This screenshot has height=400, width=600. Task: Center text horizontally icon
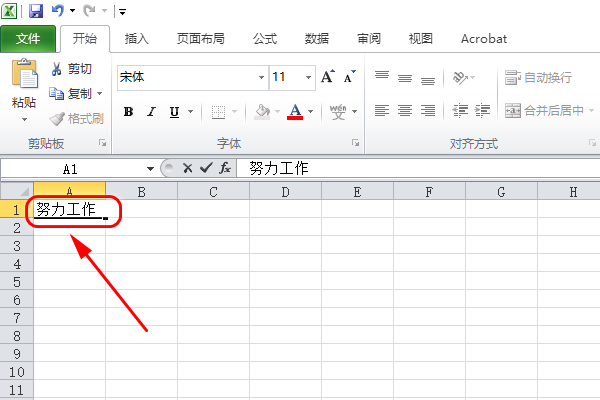tap(405, 111)
